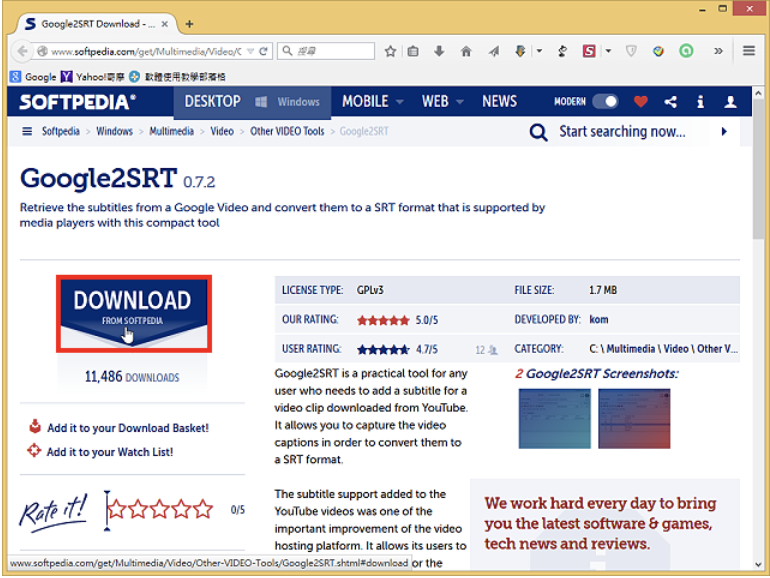The image size is (770, 578).
Task: Click the red S extension icon
Action: point(589,51)
